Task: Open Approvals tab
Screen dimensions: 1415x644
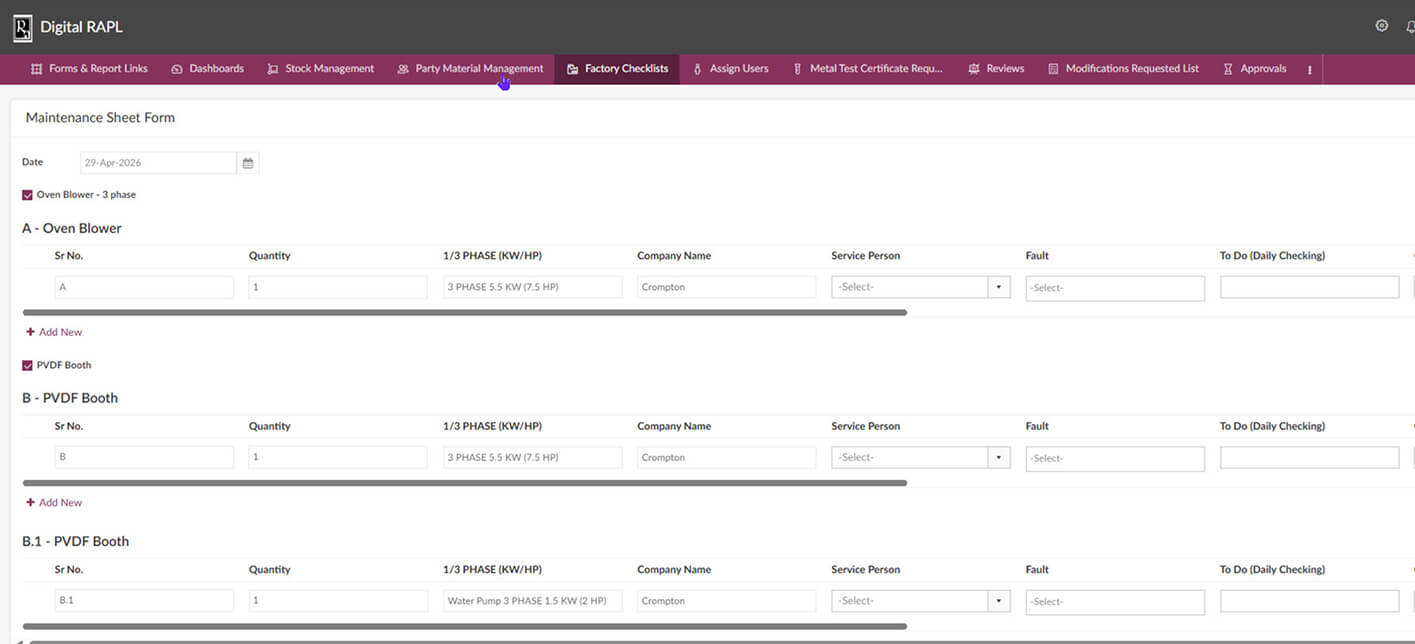Action: coord(1254,69)
